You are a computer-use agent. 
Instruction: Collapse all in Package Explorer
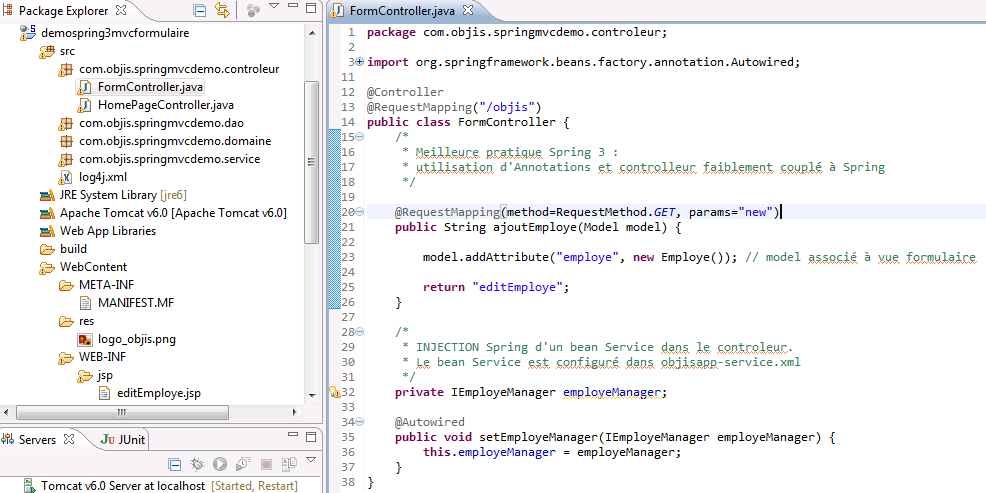coord(199,10)
